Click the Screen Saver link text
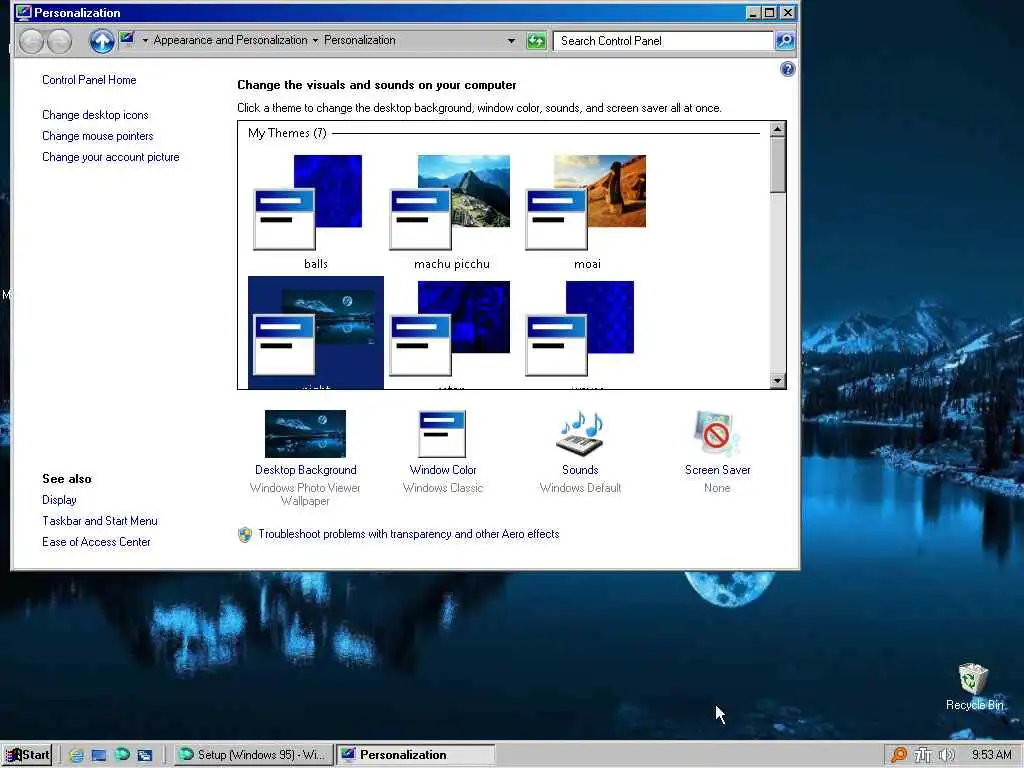Viewport: 1024px width, 768px height. tap(718, 470)
